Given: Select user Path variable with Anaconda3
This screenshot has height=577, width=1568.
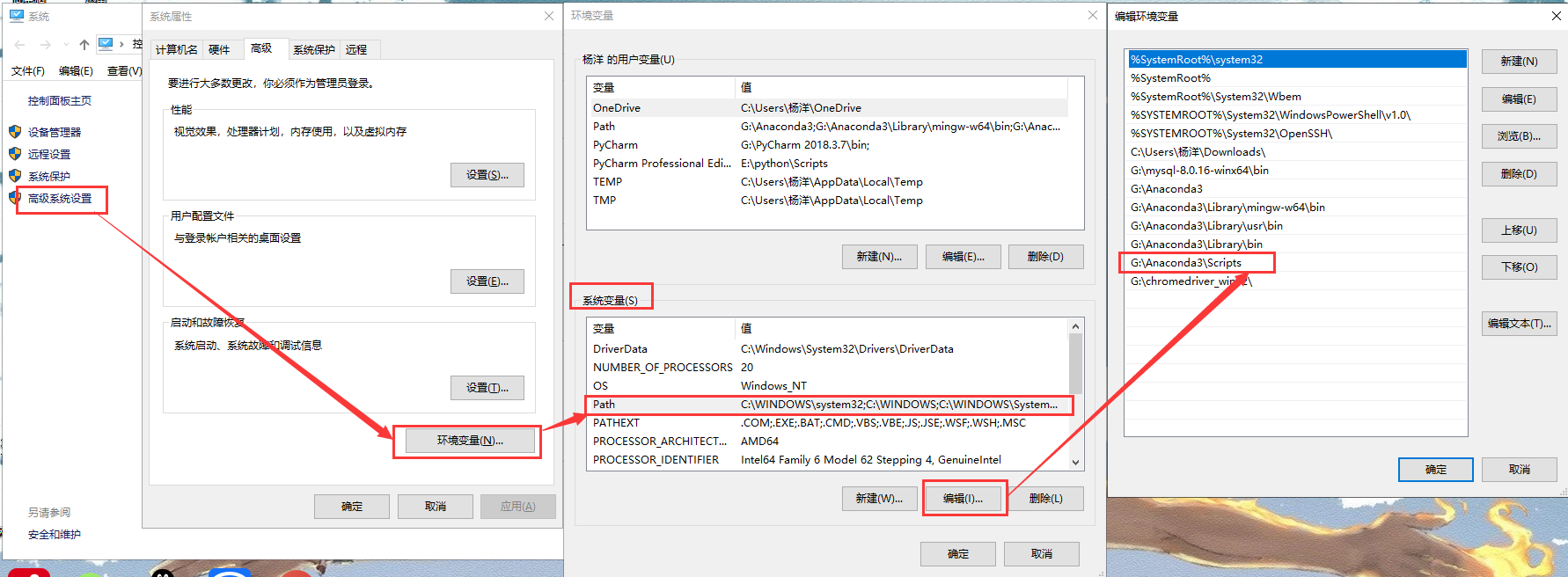Looking at the screenshot, I should pos(827,127).
